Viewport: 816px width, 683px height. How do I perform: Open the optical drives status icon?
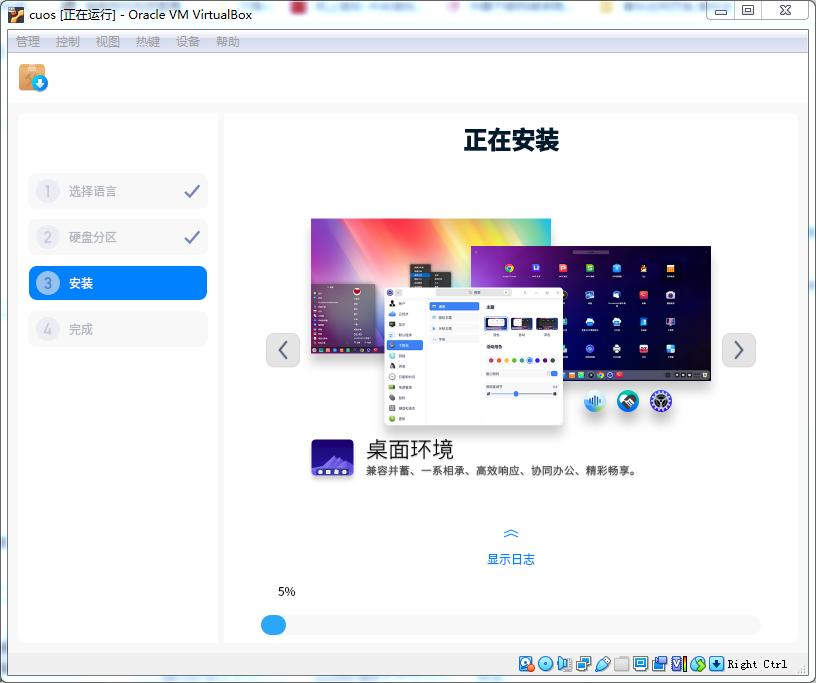546,663
